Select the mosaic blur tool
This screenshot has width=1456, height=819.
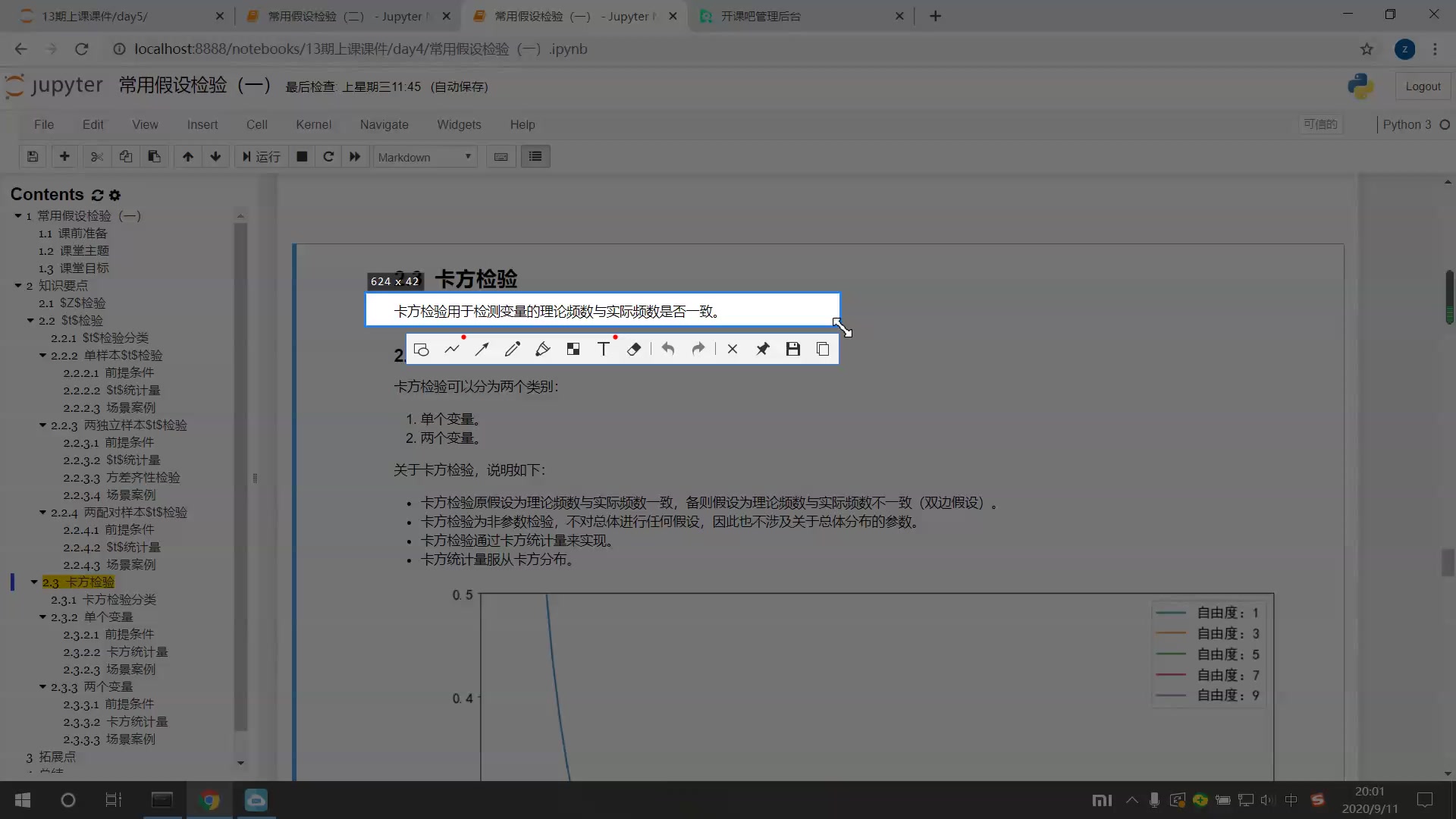(x=573, y=350)
